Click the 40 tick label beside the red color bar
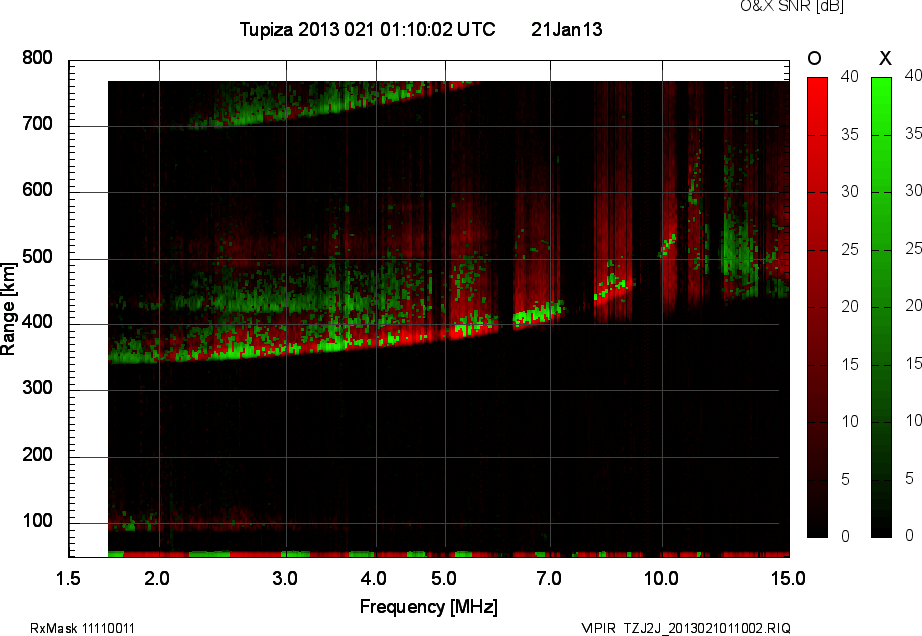 (x=850, y=76)
